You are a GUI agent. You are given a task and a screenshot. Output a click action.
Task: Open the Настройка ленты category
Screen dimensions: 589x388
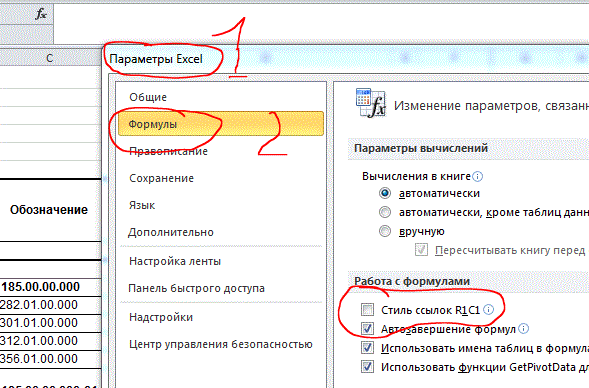tap(220, 261)
